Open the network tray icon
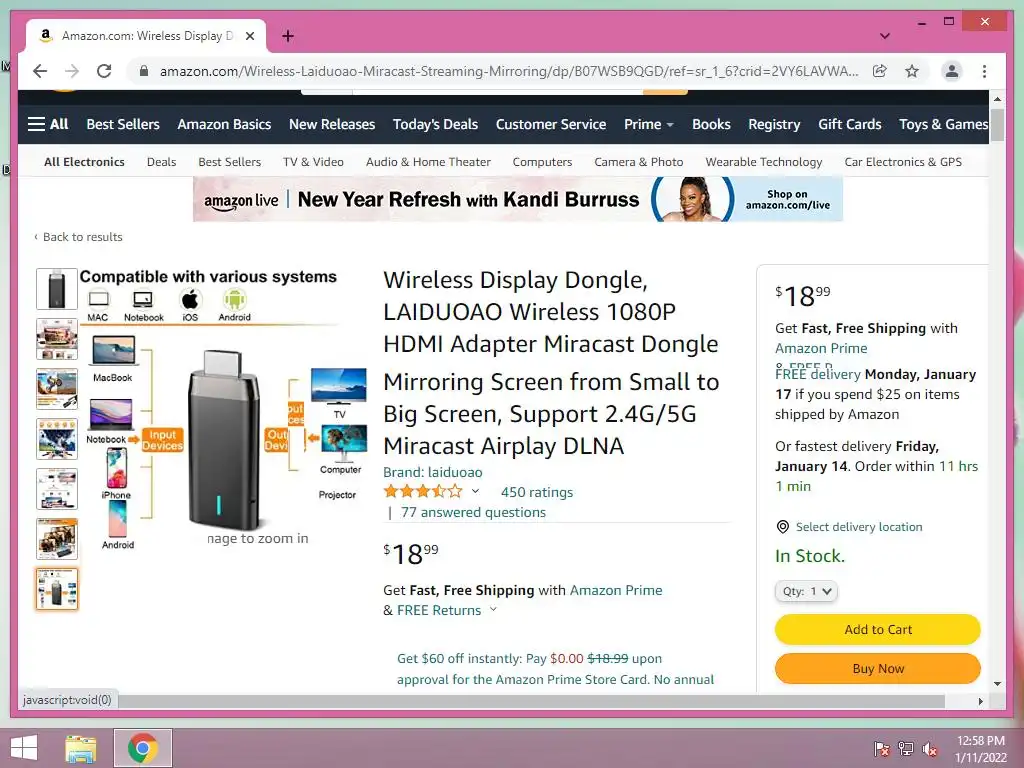1024x768 pixels. click(x=905, y=748)
